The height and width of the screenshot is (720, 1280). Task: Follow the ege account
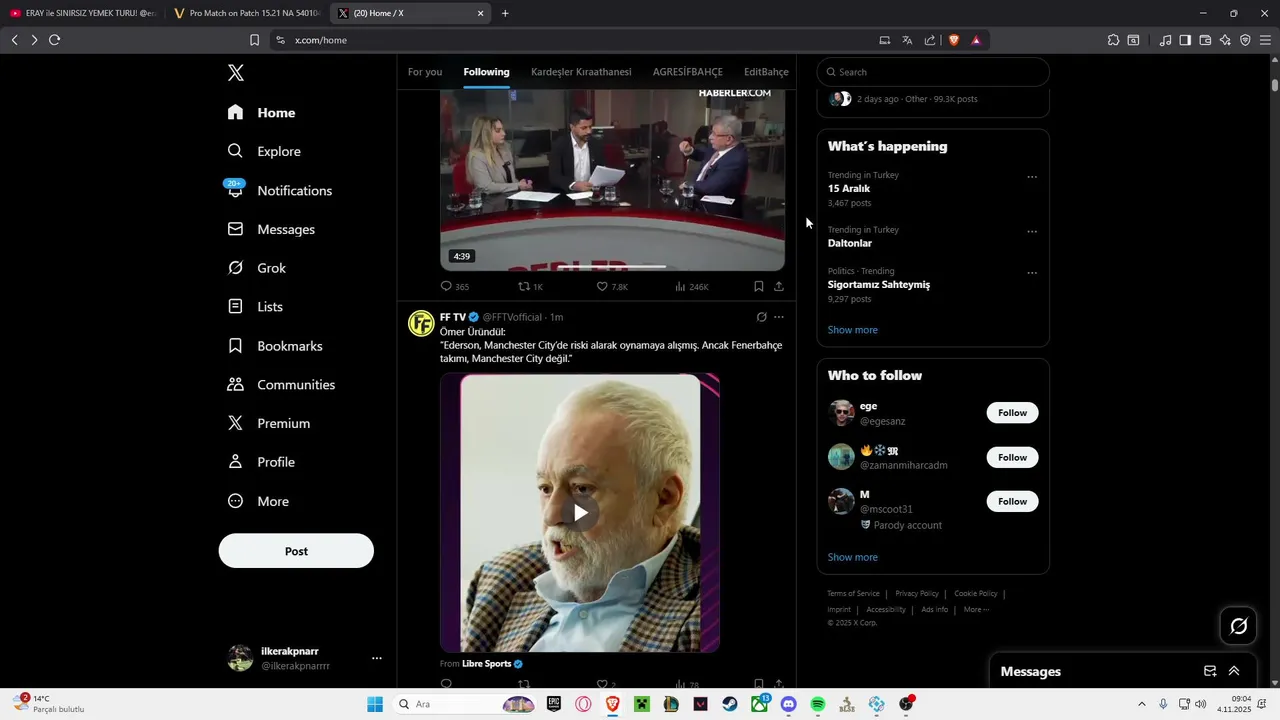1012,413
